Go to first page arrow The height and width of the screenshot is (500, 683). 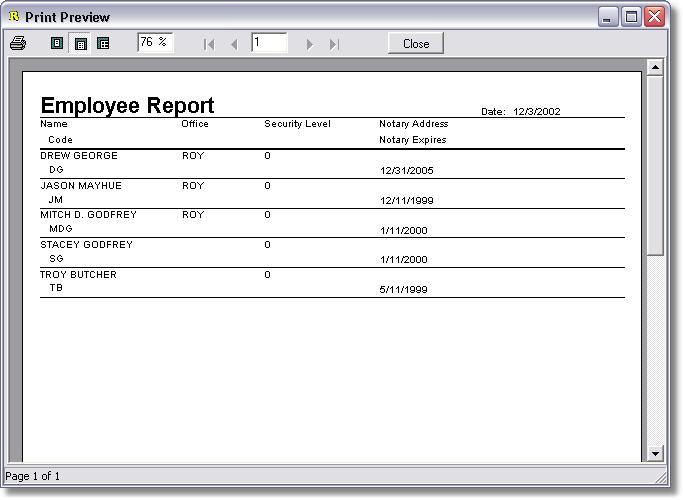pos(209,44)
